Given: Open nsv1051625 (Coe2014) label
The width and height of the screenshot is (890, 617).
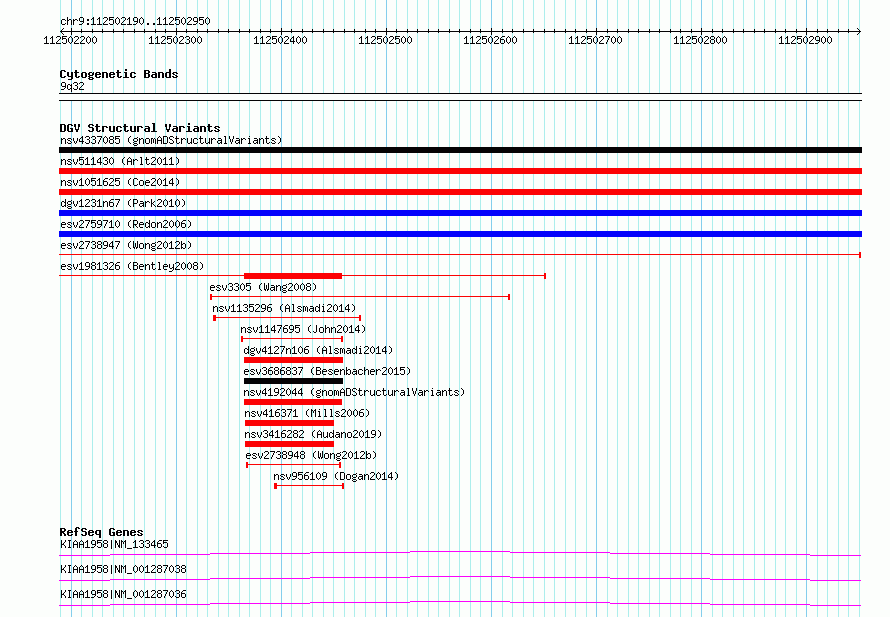Looking at the screenshot, I should pyautogui.click(x=120, y=182).
